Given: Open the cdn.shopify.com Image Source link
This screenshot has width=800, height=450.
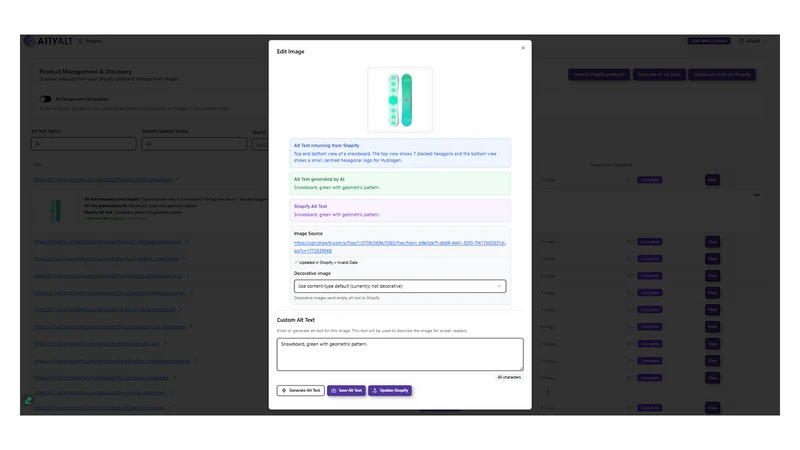Looking at the screenshot, I should click(x=399, y=247).
